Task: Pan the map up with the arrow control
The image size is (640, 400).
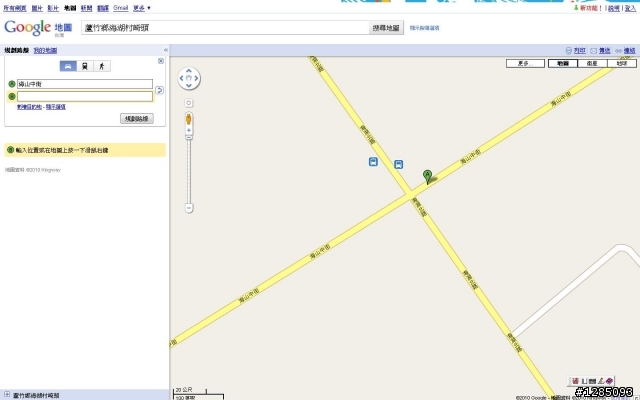Action: 189,71
